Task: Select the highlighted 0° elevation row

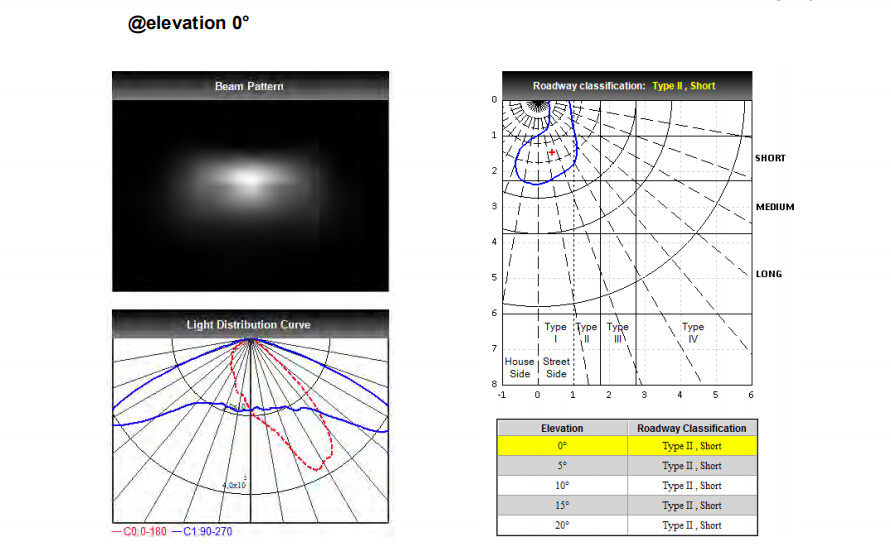Action: 561,446
